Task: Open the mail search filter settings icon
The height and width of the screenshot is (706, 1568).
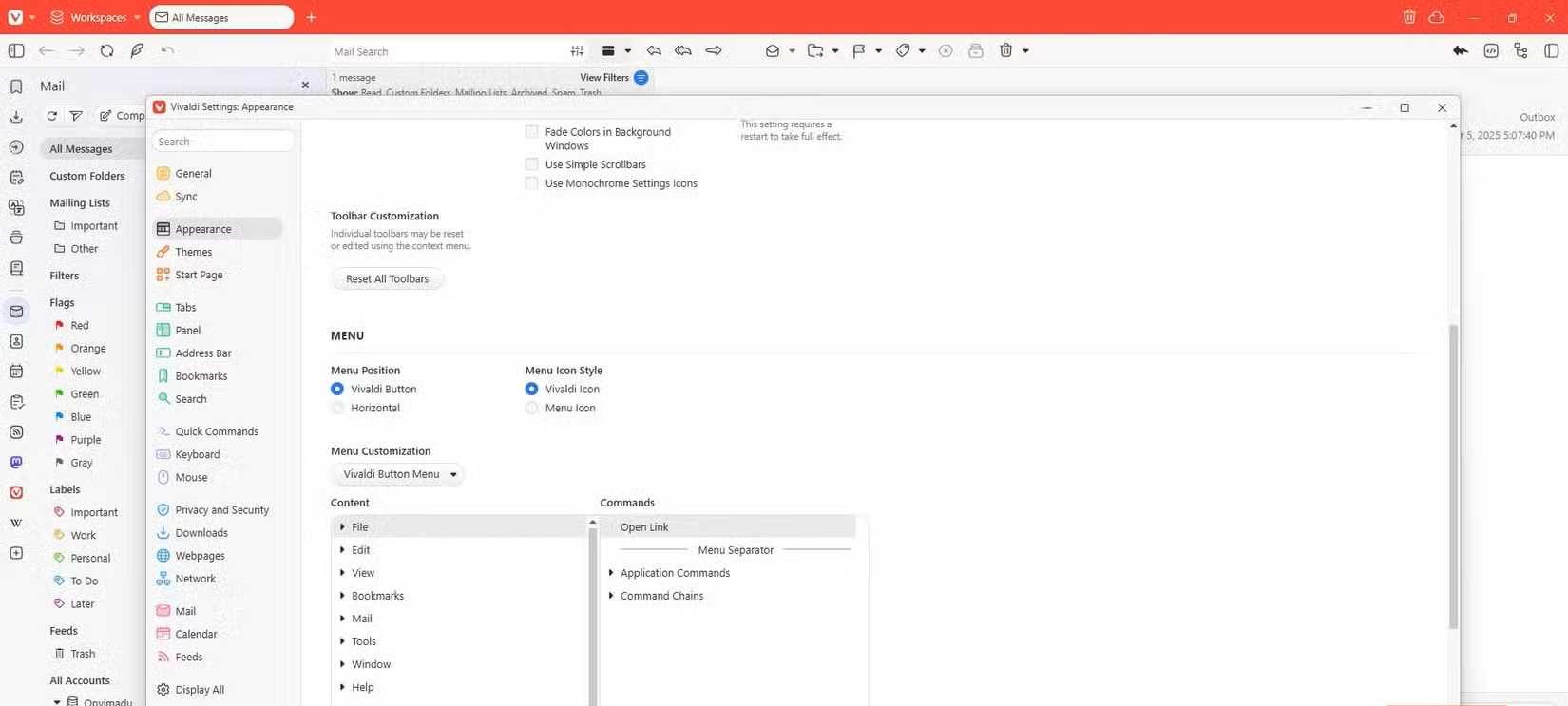Action: coord(577,51)
